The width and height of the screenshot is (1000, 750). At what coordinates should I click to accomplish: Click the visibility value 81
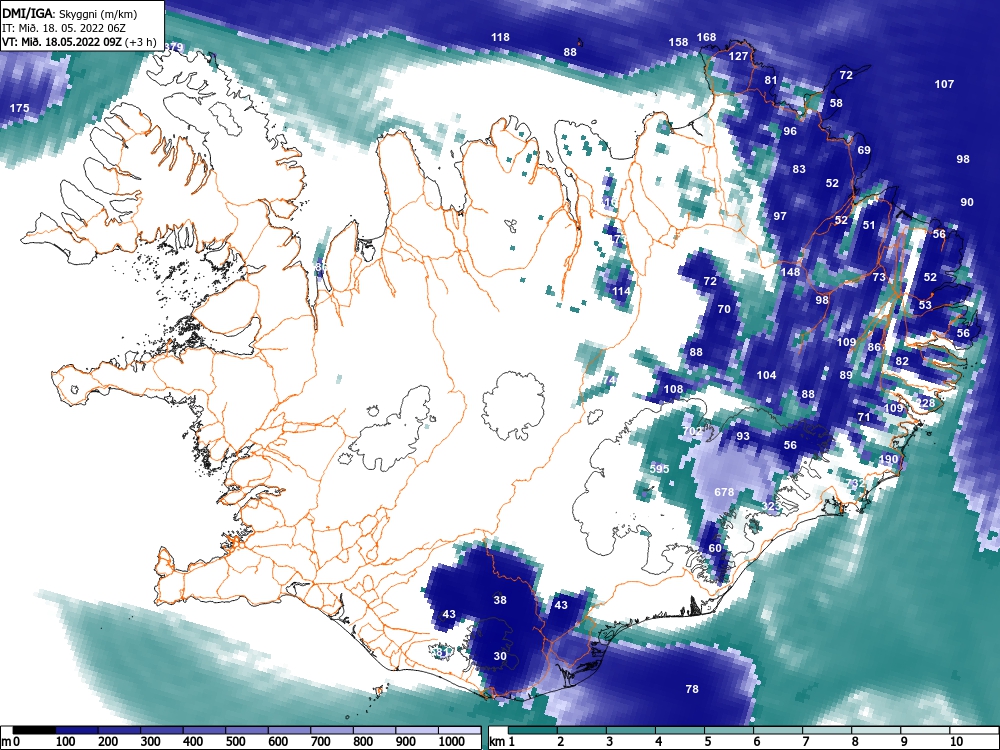[x=771, y=80]
